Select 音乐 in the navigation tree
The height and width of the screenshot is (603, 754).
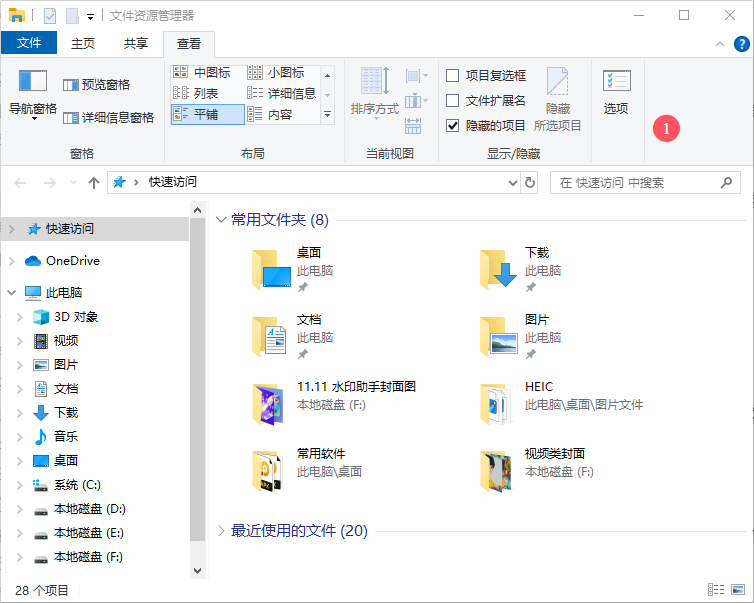click(x=66, y=436)
